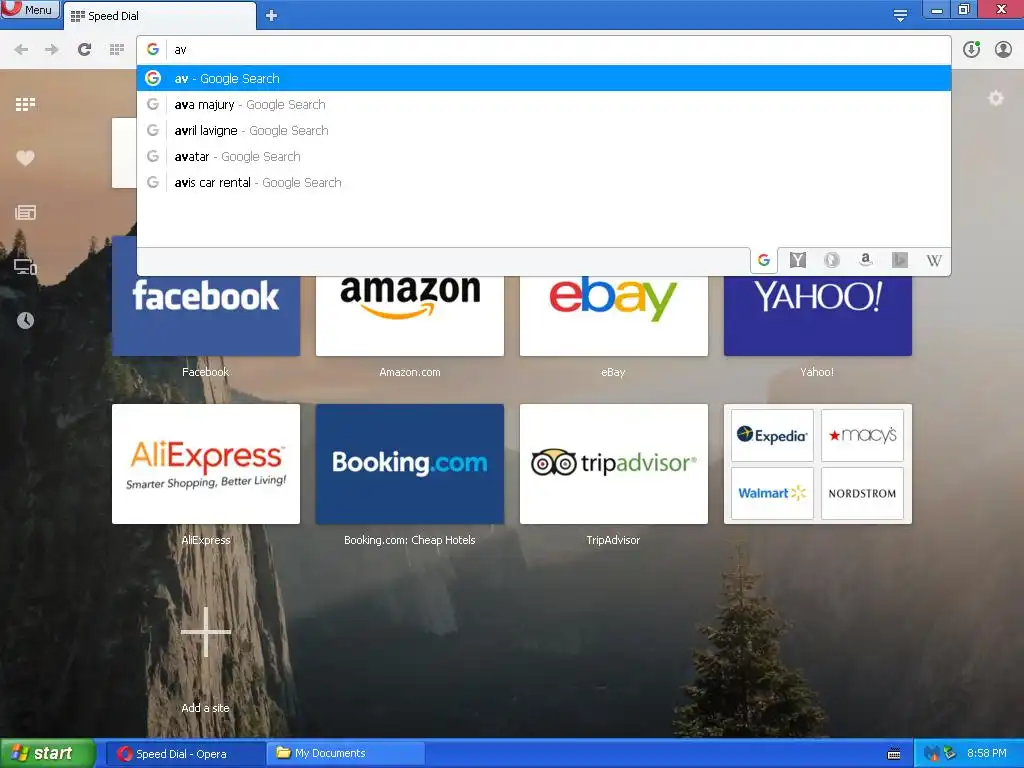The width and height of the screenshot is (1024, 768).
Task: Open the Amazon.com speed dial tile
Action: pos(409,315)
